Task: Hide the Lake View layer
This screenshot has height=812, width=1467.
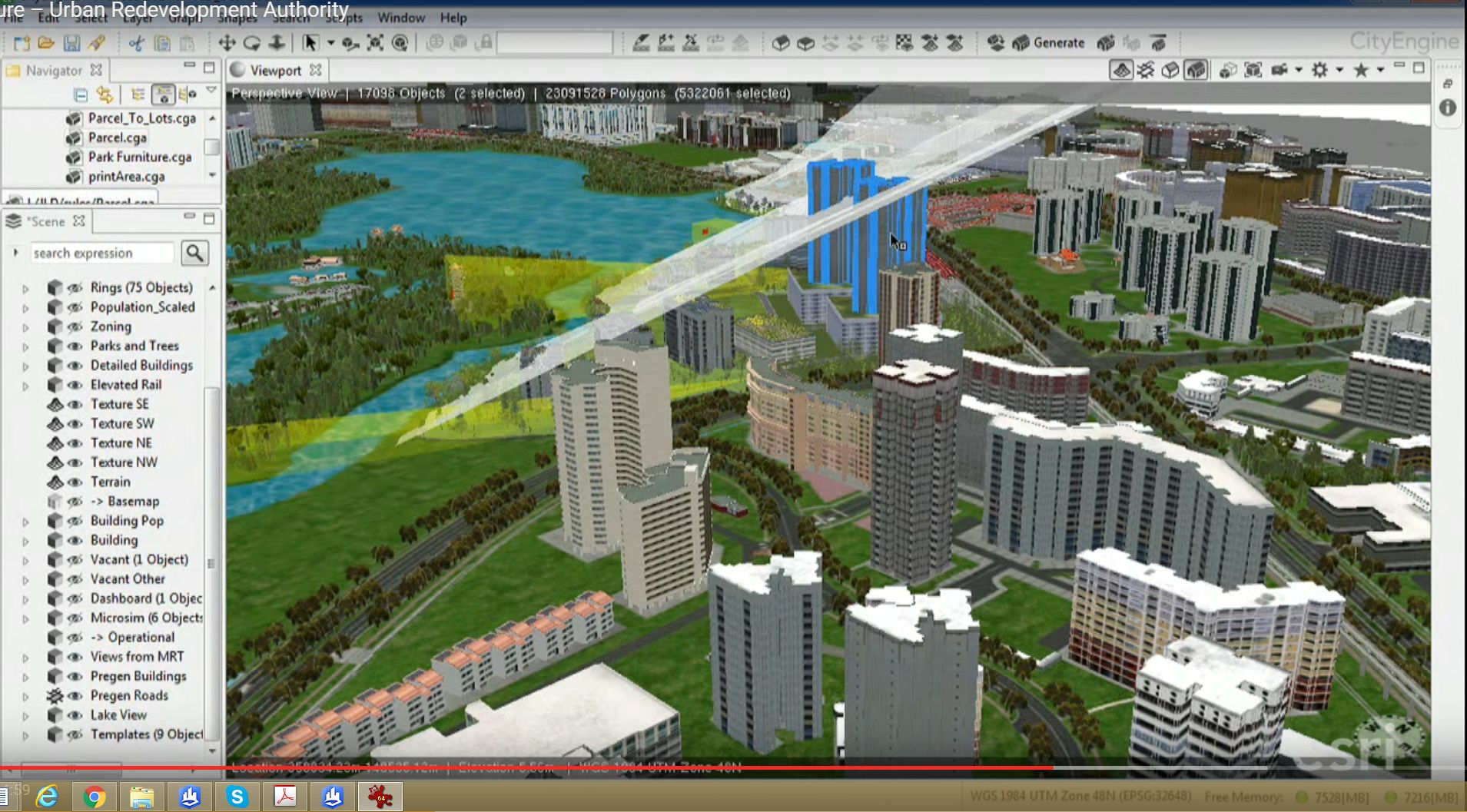Action: (x=75, y=715)
